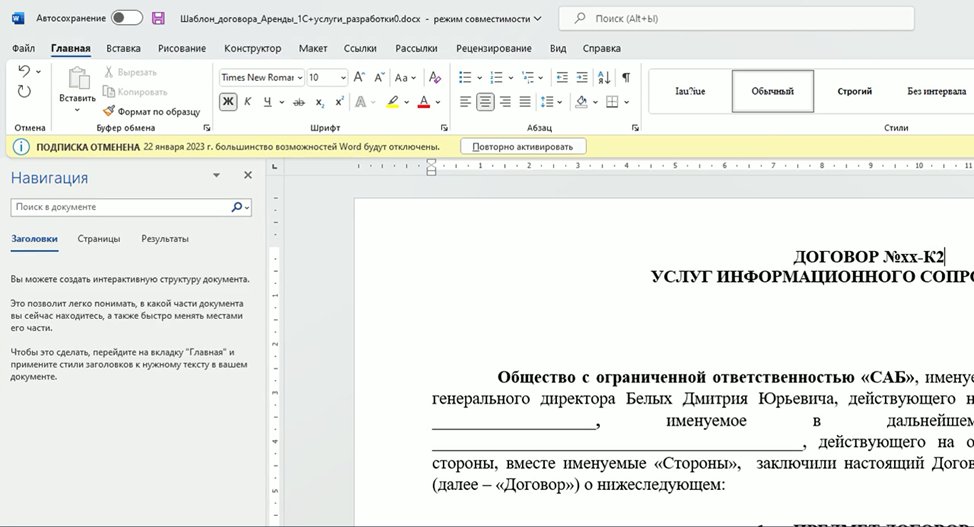Toggle Autosave (Автосохранение) switch
Screen dimensions: 974x527
point(127,18)
